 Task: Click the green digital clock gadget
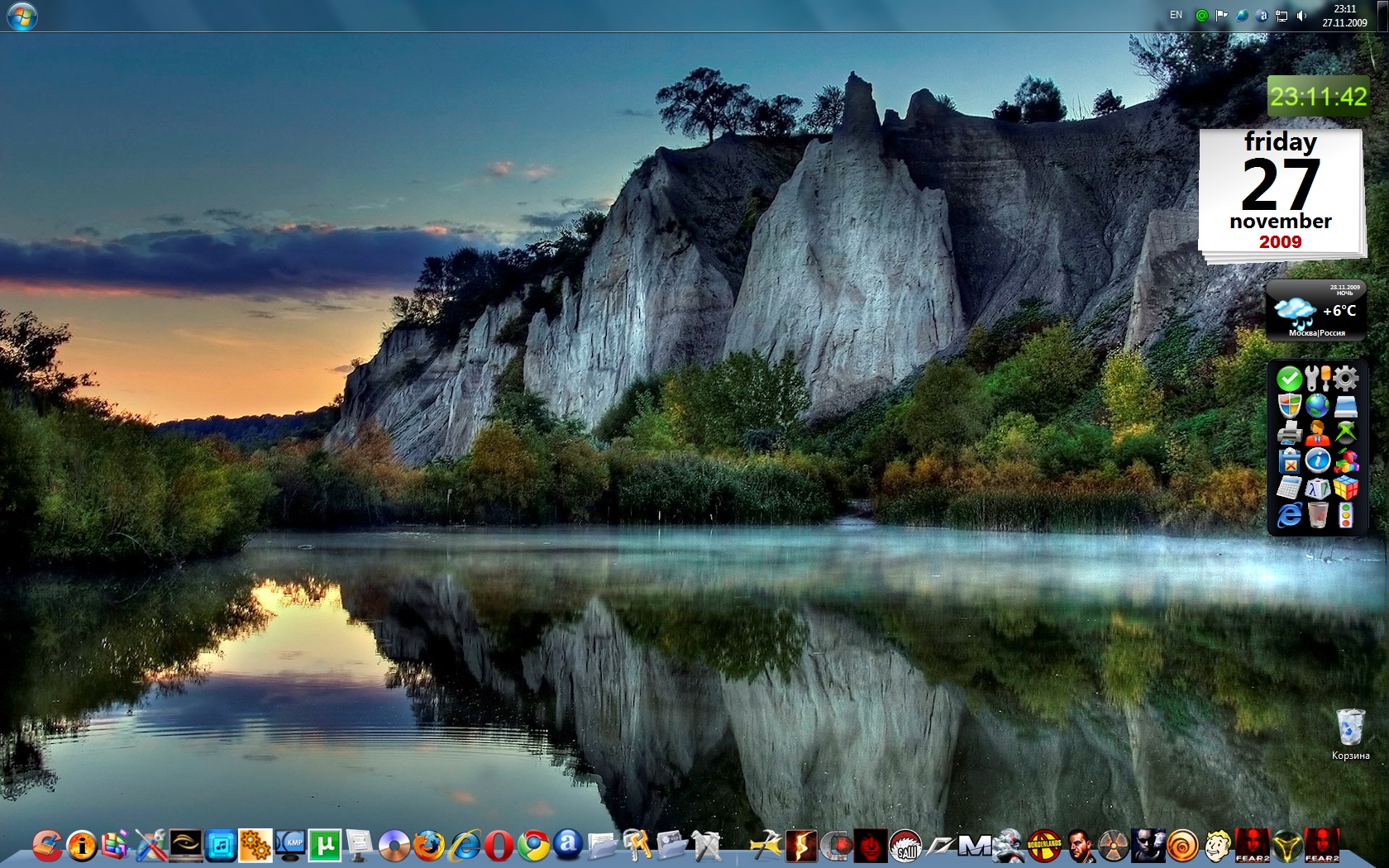1318,97
